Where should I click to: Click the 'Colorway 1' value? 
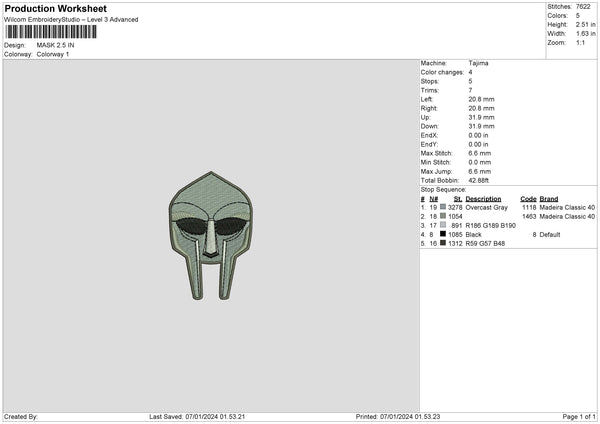(53, 54)
